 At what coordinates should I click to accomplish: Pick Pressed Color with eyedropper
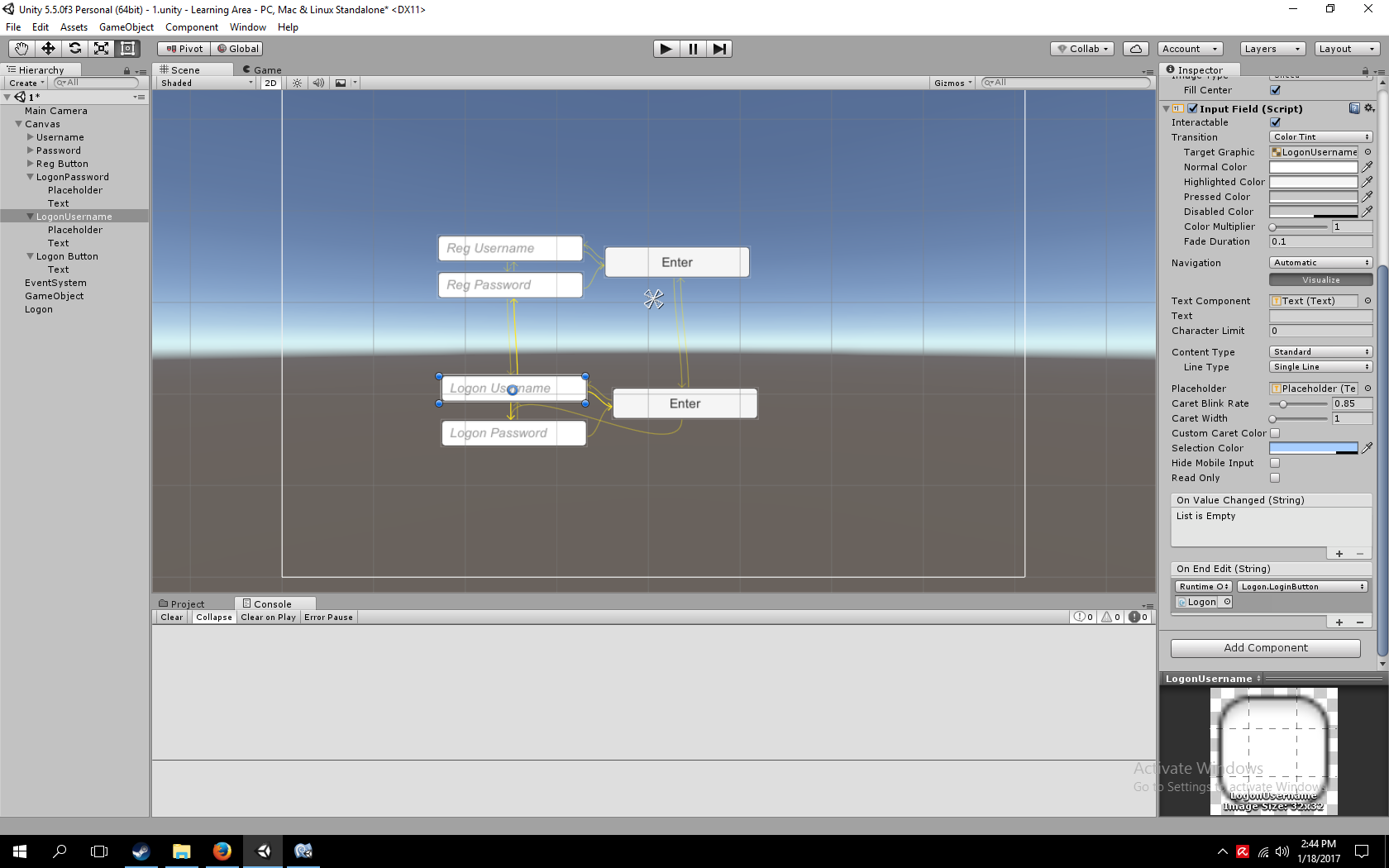pyautogui.click(x=1368, y=197)
